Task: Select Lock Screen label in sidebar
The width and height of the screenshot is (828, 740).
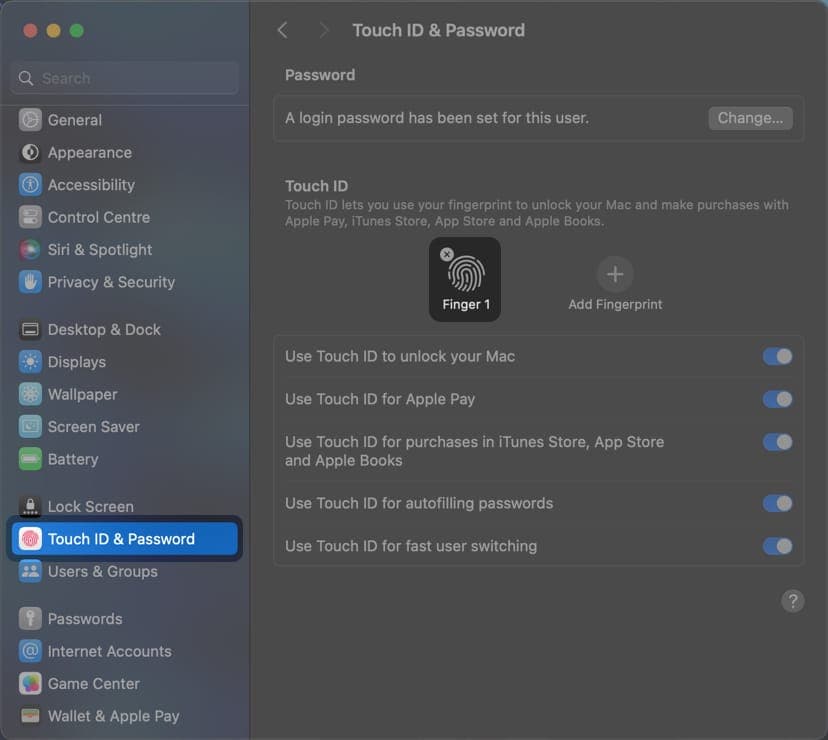Action: click(91, 507)
